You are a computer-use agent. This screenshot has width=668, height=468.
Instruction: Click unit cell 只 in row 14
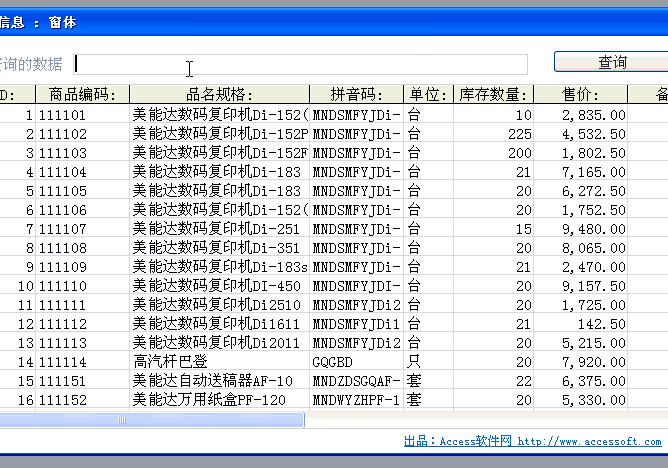pos(429,362)
